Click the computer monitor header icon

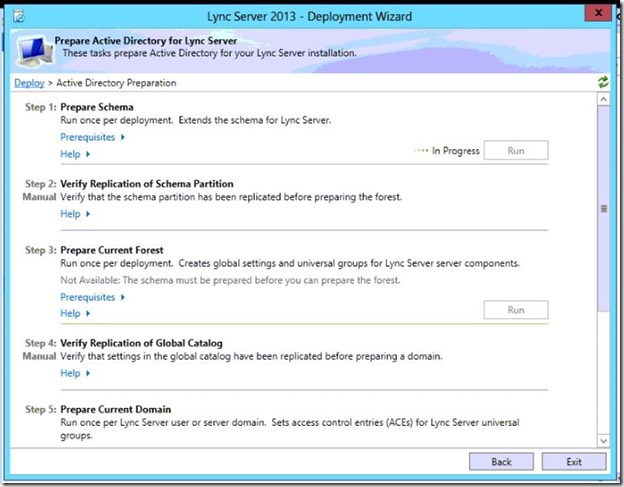coord(35,51)
